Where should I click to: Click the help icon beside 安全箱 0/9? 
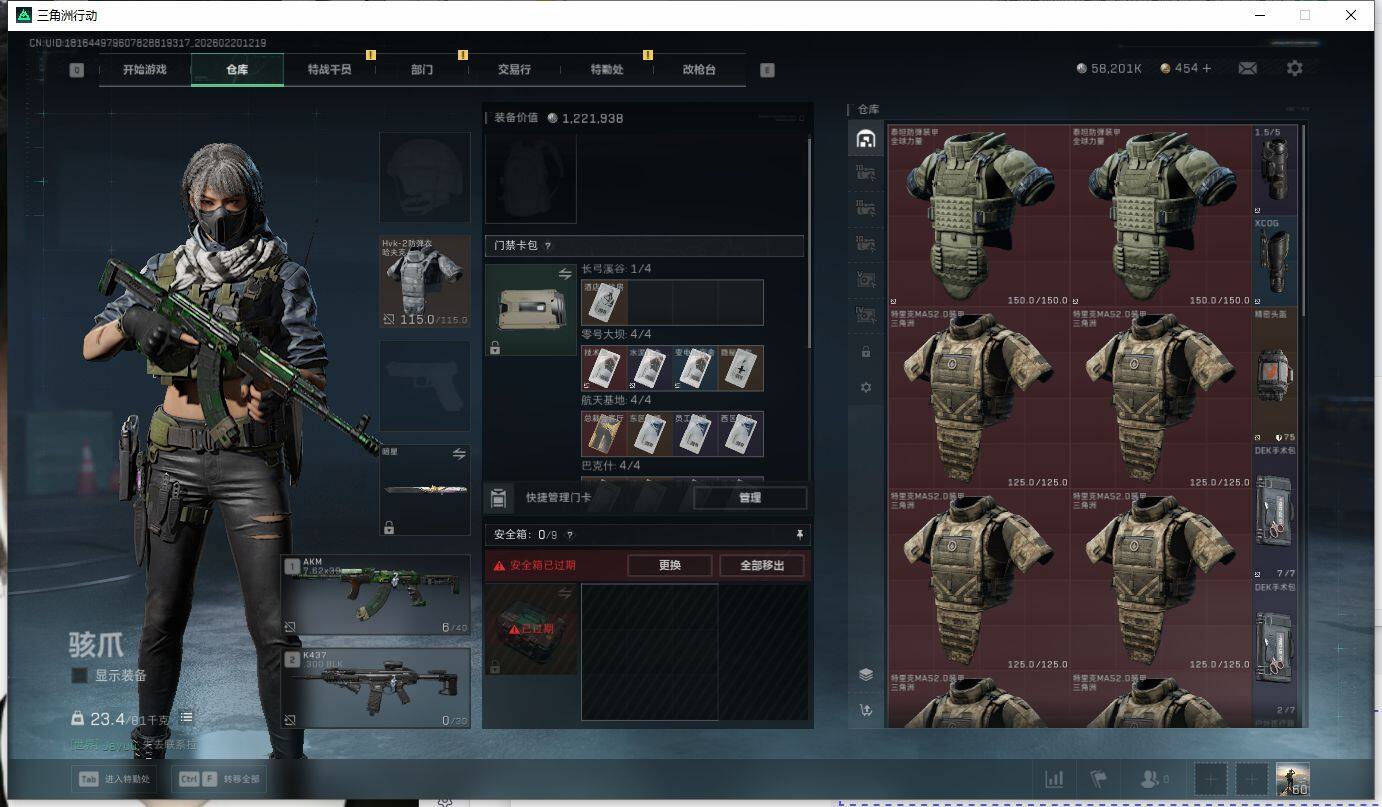[x=570, y=535]
